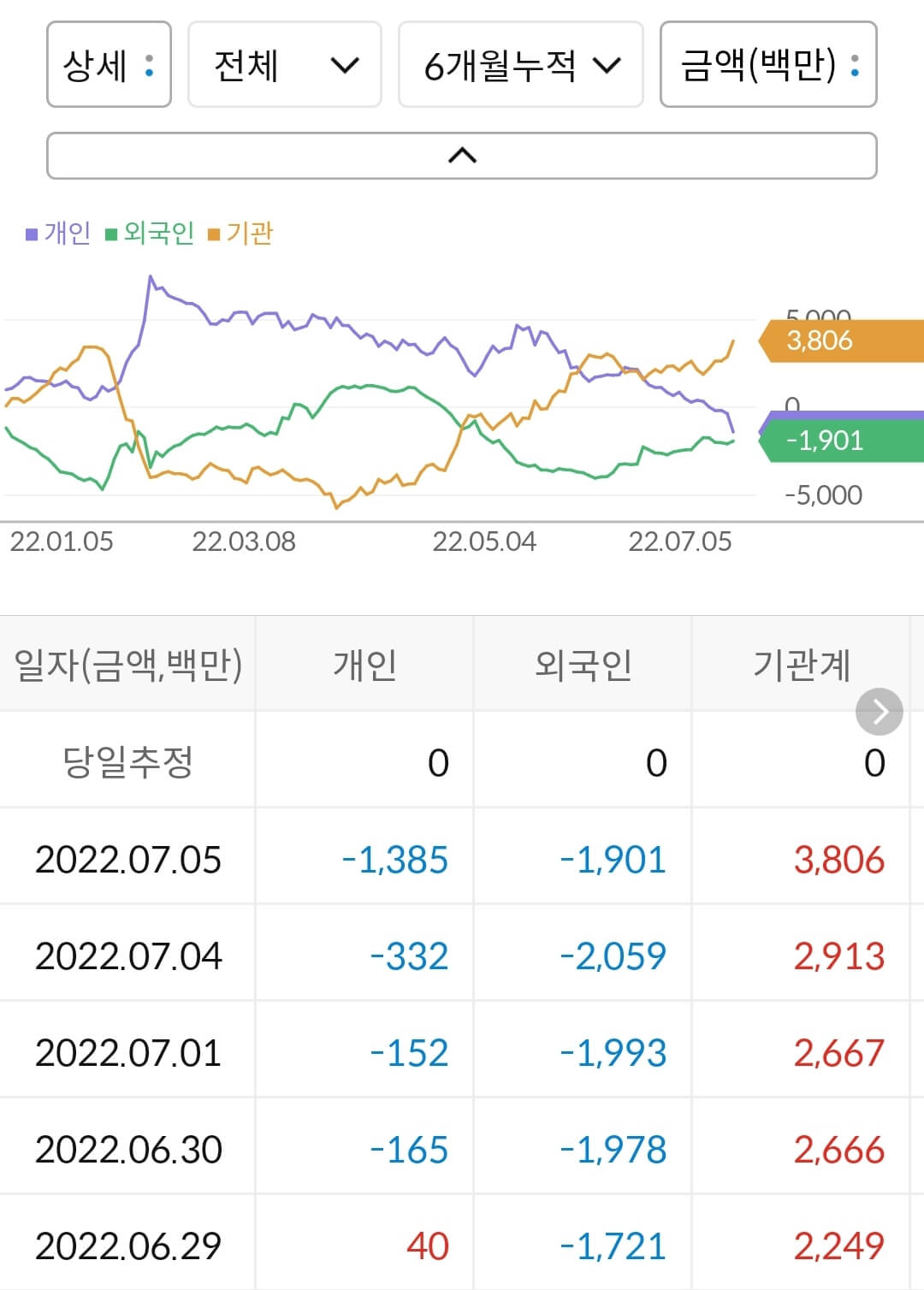Select the 2022.07.05 table row
The width and height of the screenshot is (924, 1290).
(x=462, y=860)
